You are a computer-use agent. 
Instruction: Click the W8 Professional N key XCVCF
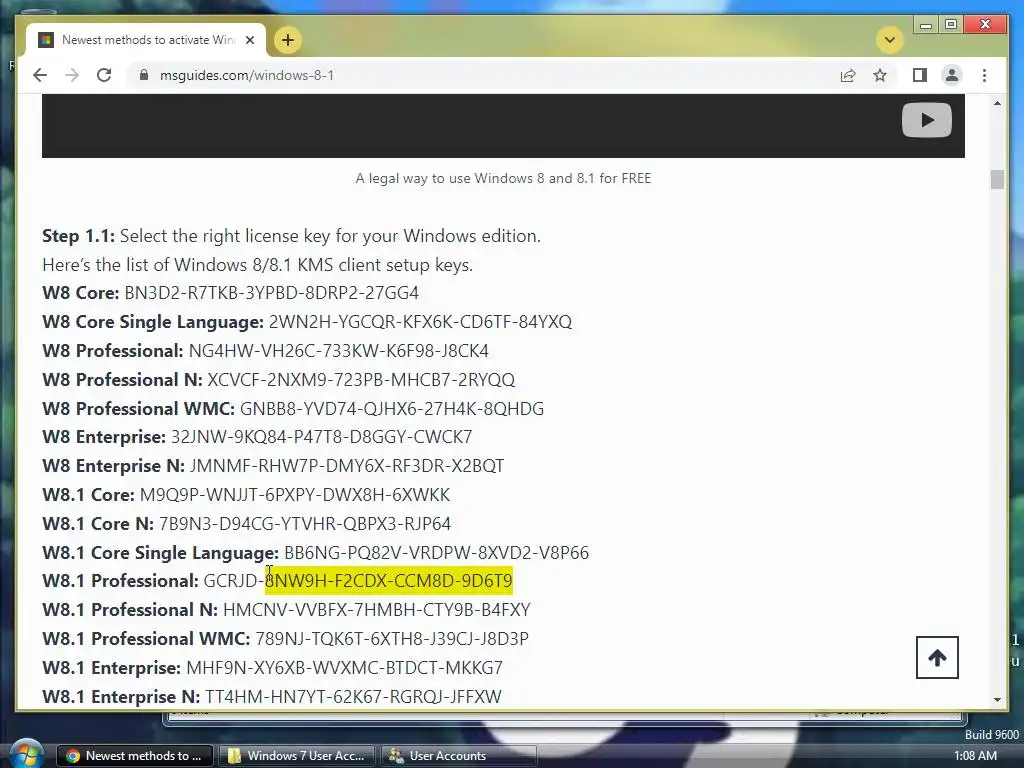[x=361, y=379]
